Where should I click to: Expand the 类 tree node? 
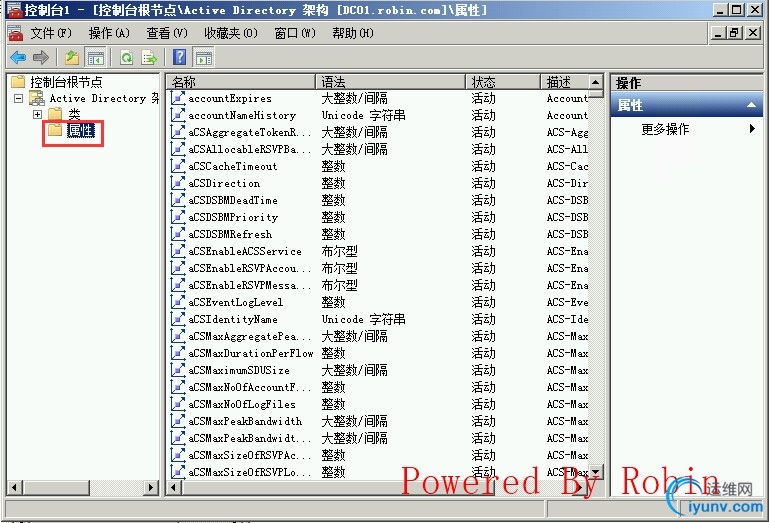(37, 114)
